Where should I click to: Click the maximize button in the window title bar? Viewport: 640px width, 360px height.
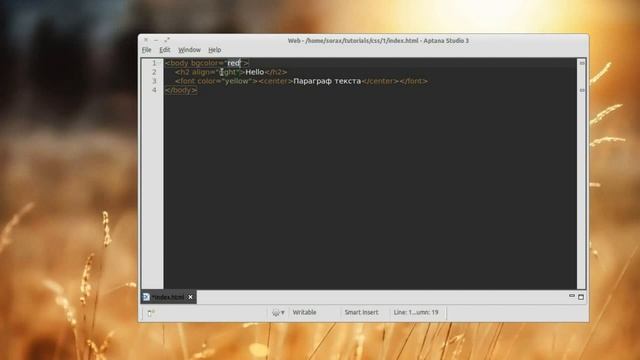click(x=167, y=40)
